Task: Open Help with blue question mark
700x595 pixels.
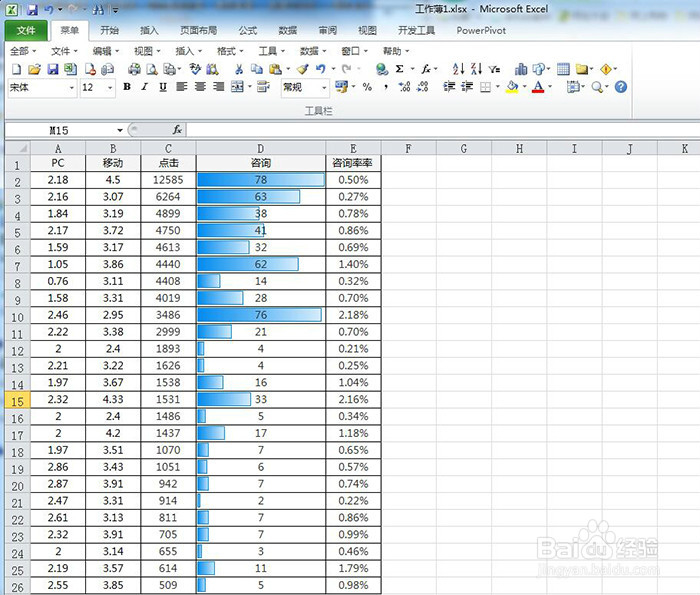Action: [x=621, y=87]
